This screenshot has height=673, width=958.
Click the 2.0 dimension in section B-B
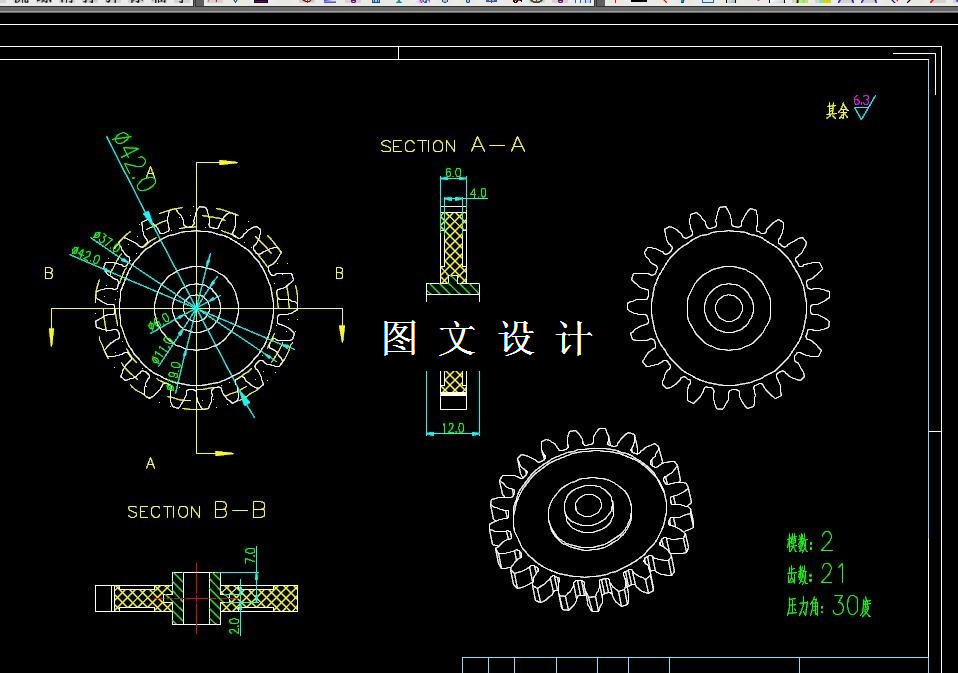pos(234,626)
